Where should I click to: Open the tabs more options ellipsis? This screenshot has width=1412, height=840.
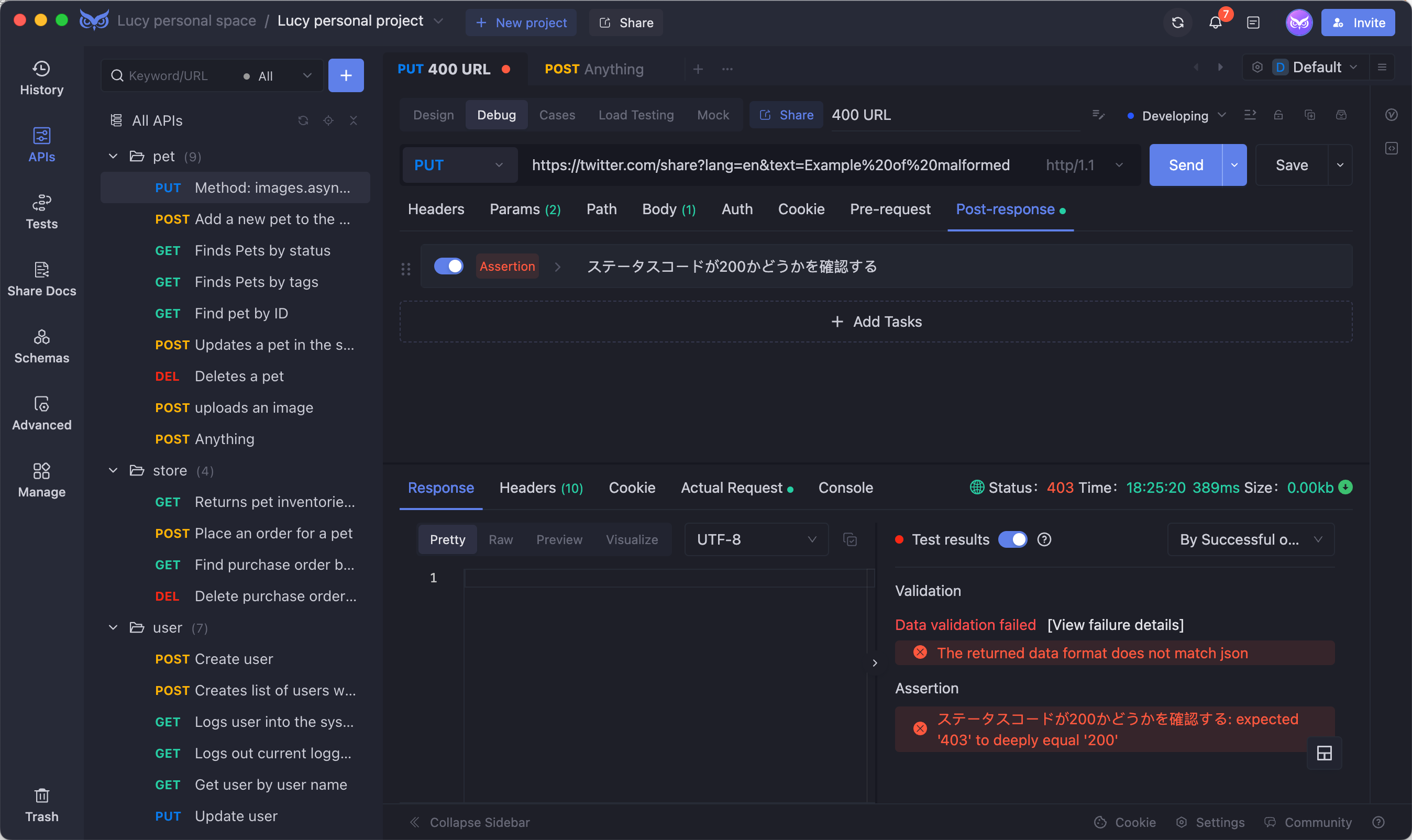(x=727, y=69)
